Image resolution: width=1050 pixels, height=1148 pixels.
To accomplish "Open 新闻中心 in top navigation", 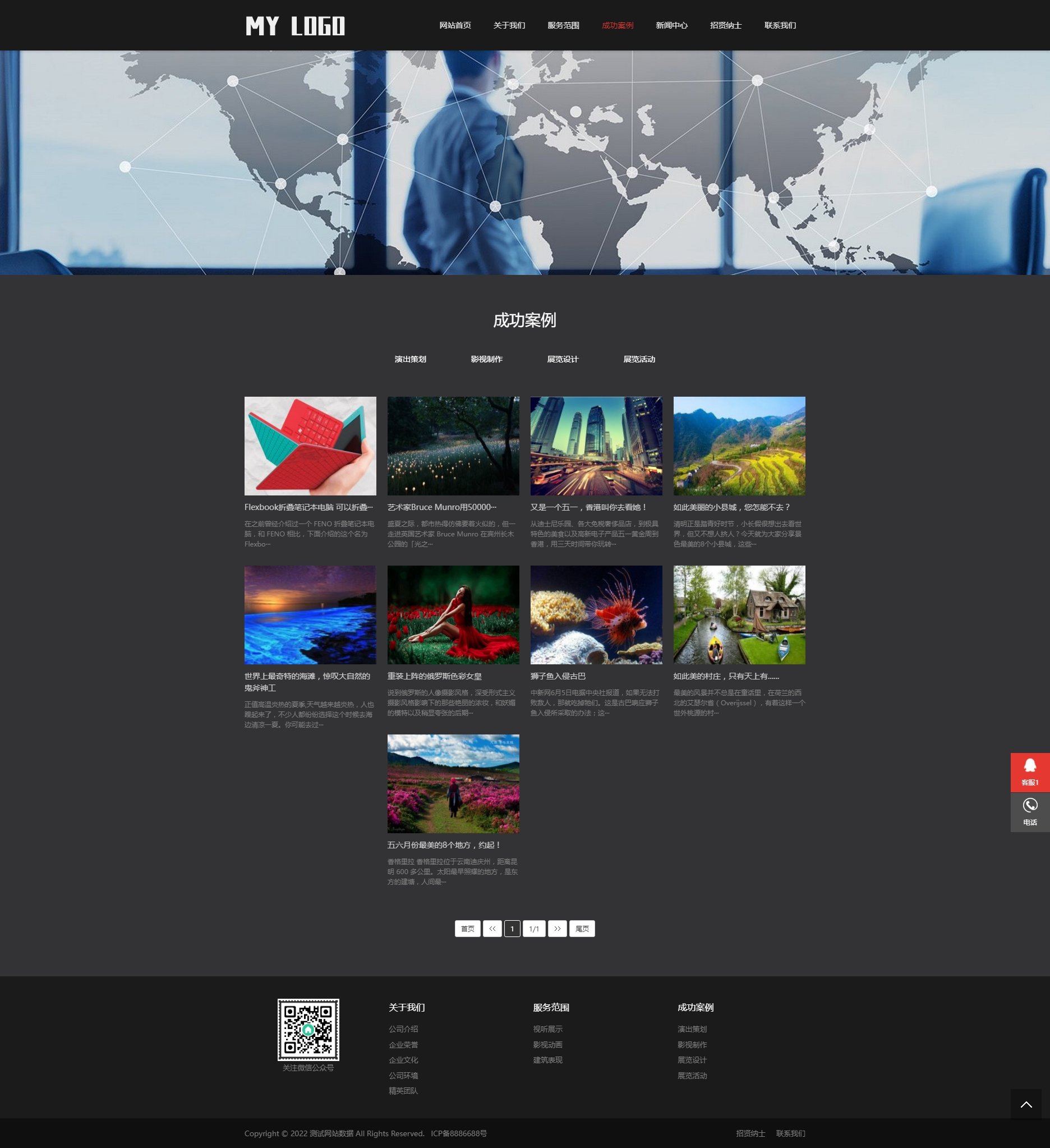I will tap(671, 26).
